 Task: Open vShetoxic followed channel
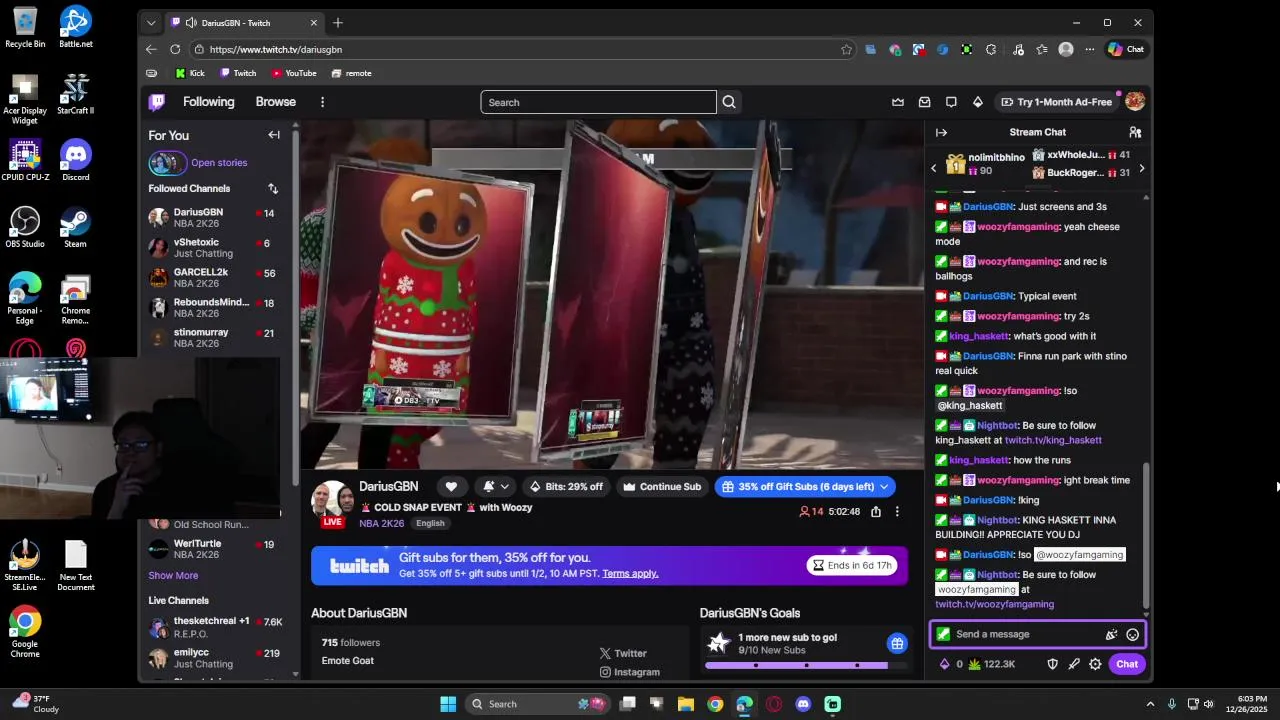213,248
